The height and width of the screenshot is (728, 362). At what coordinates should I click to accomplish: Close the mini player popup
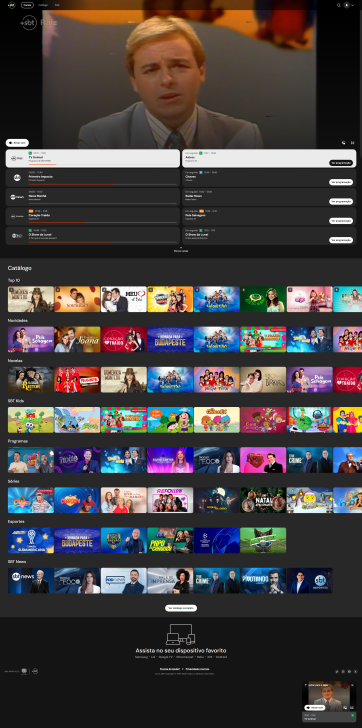click(x=352, y=685)
